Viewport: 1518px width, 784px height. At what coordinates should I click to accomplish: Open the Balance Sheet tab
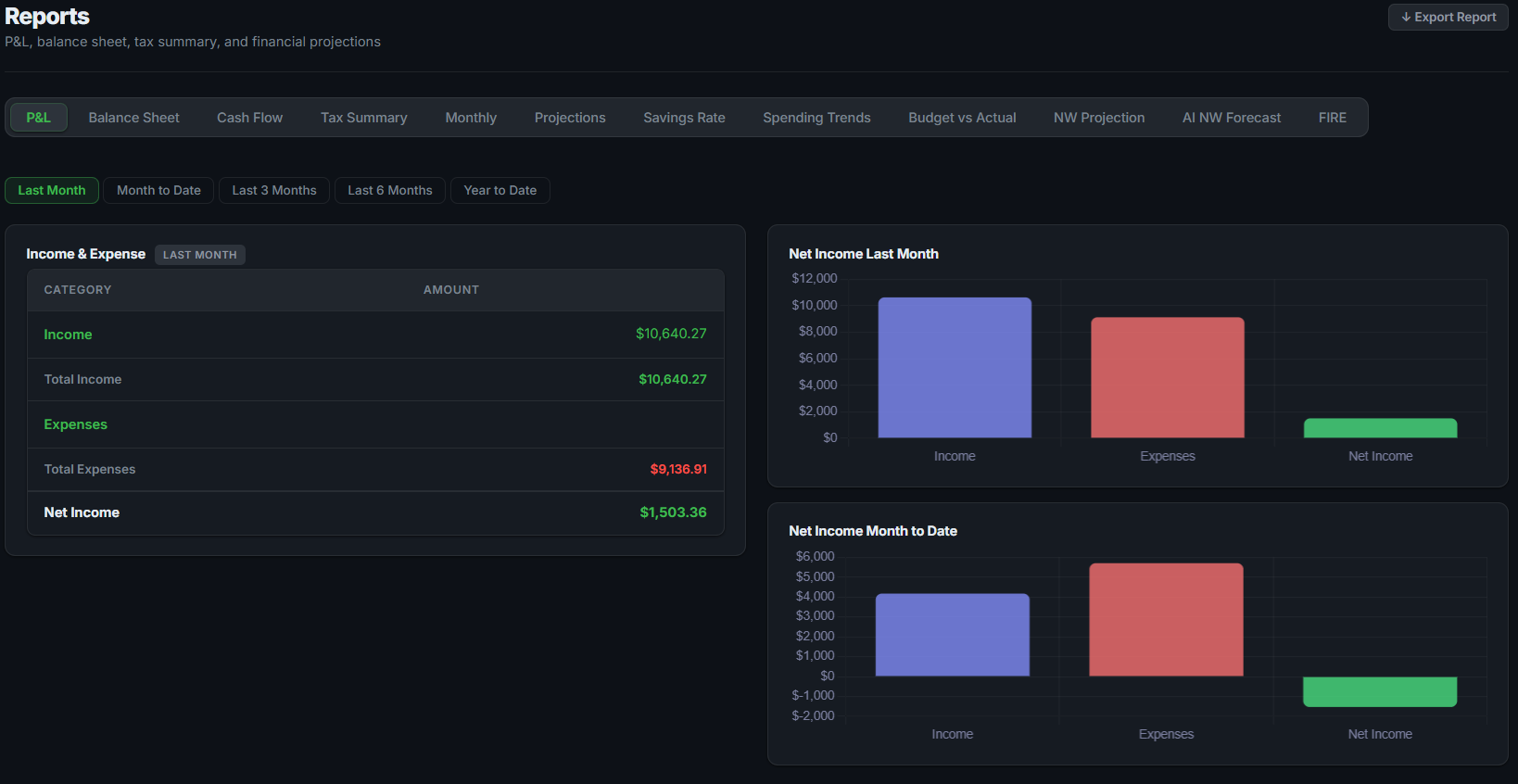click(134, 118)
